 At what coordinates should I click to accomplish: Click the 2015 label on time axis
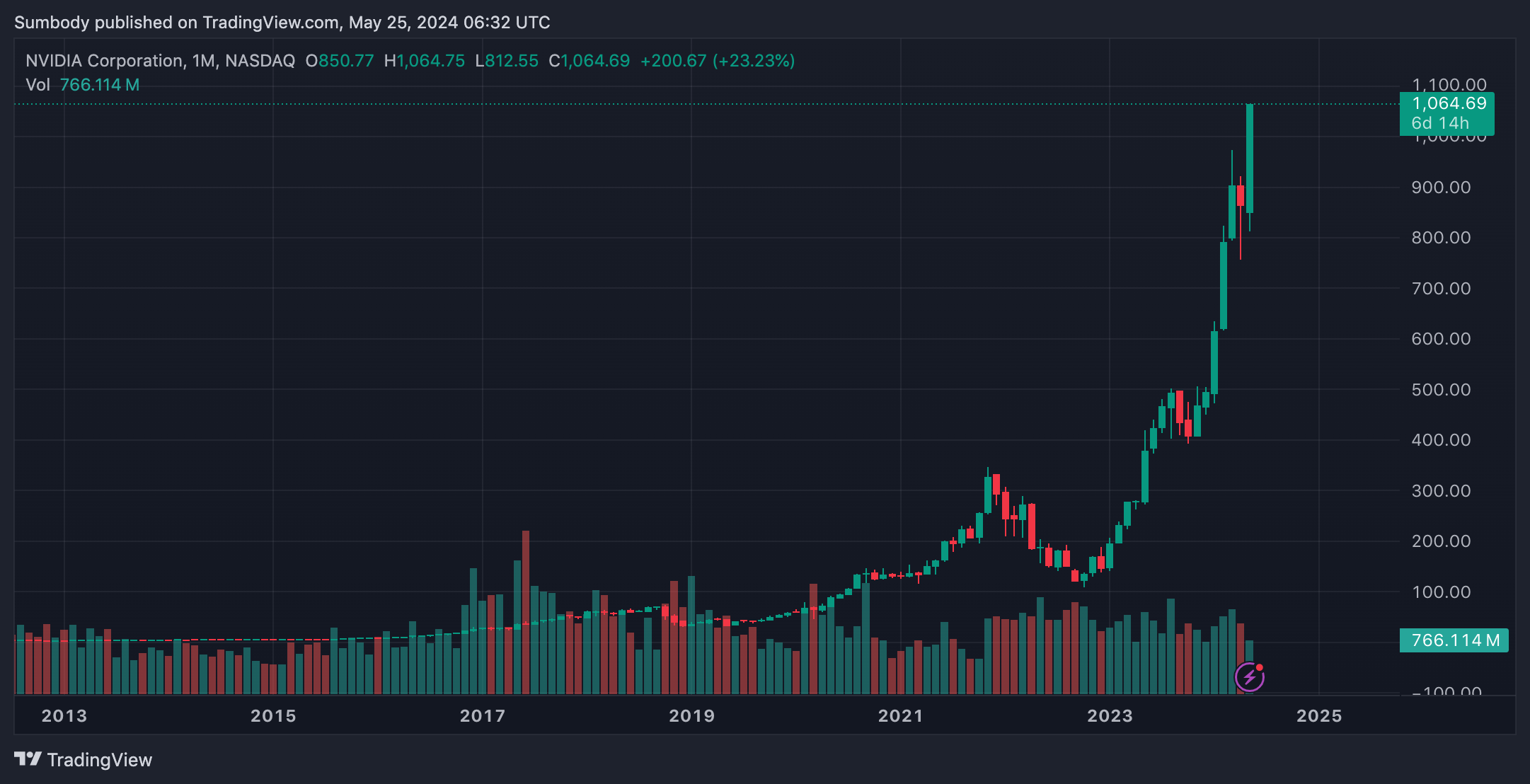pos(273,716)
